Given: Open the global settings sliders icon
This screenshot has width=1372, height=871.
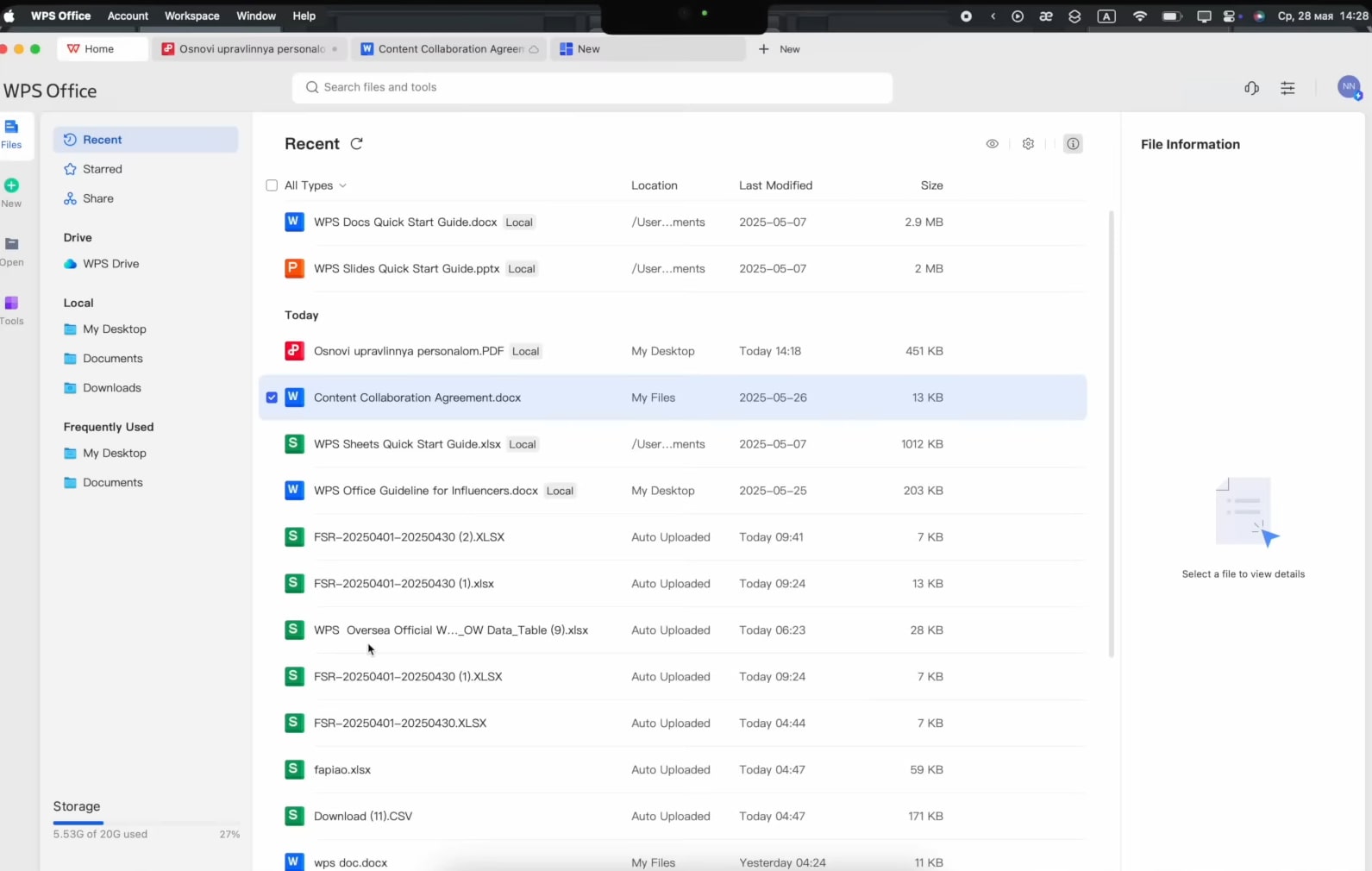Looking at the screenshot, I should pyautogui.click(x=1287, y=88).
